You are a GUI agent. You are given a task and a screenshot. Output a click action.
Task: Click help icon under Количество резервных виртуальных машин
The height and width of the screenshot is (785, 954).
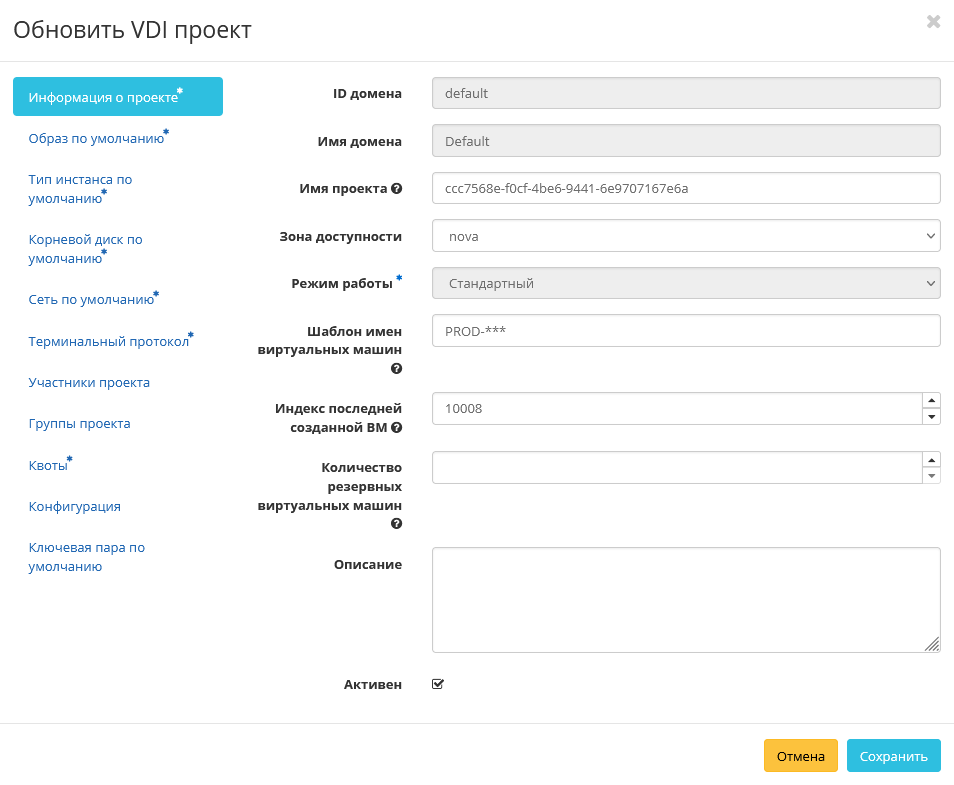point(397,524)
